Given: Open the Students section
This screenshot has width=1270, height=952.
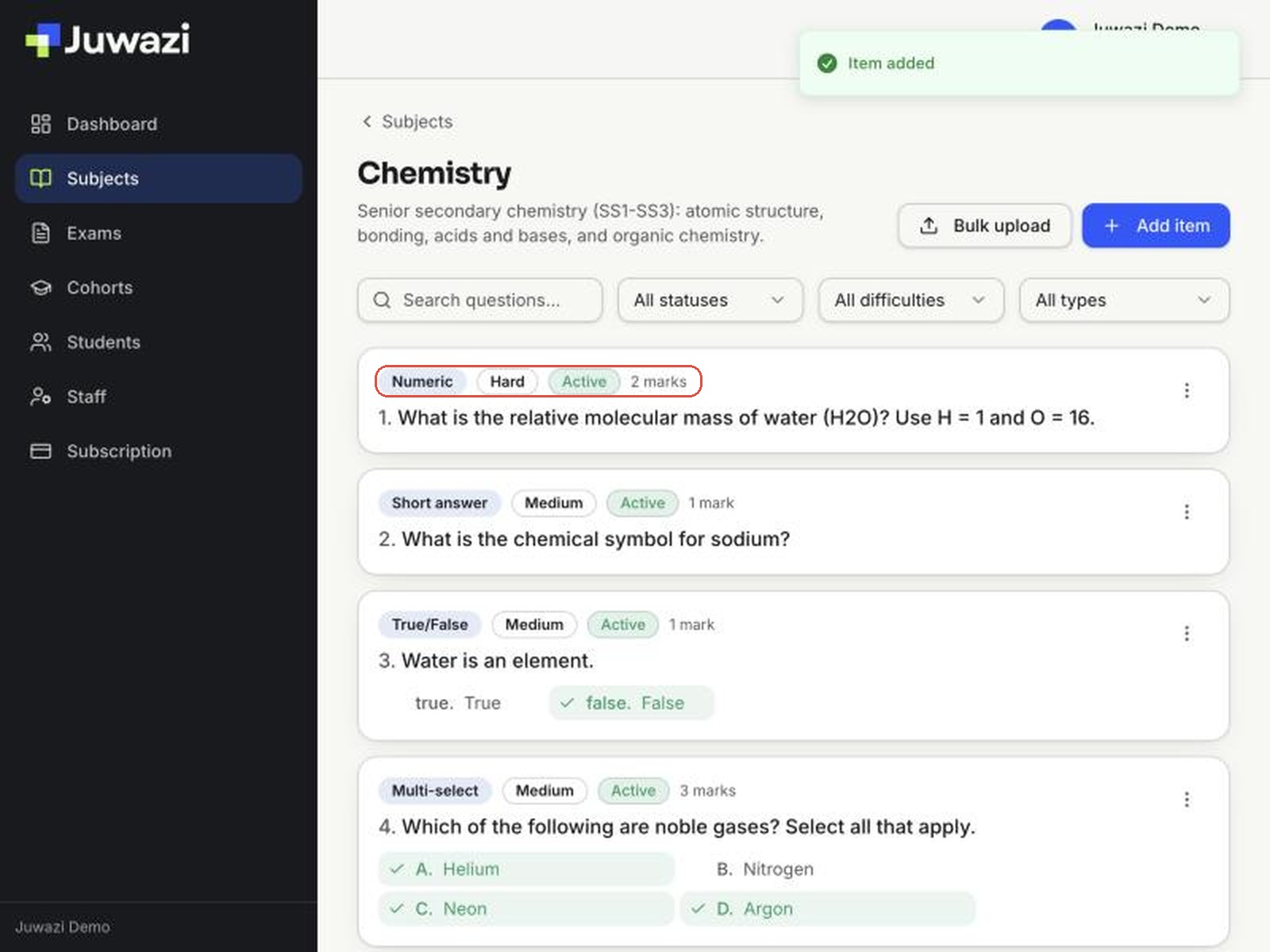Looking at the screenshot, I should 158,342.
